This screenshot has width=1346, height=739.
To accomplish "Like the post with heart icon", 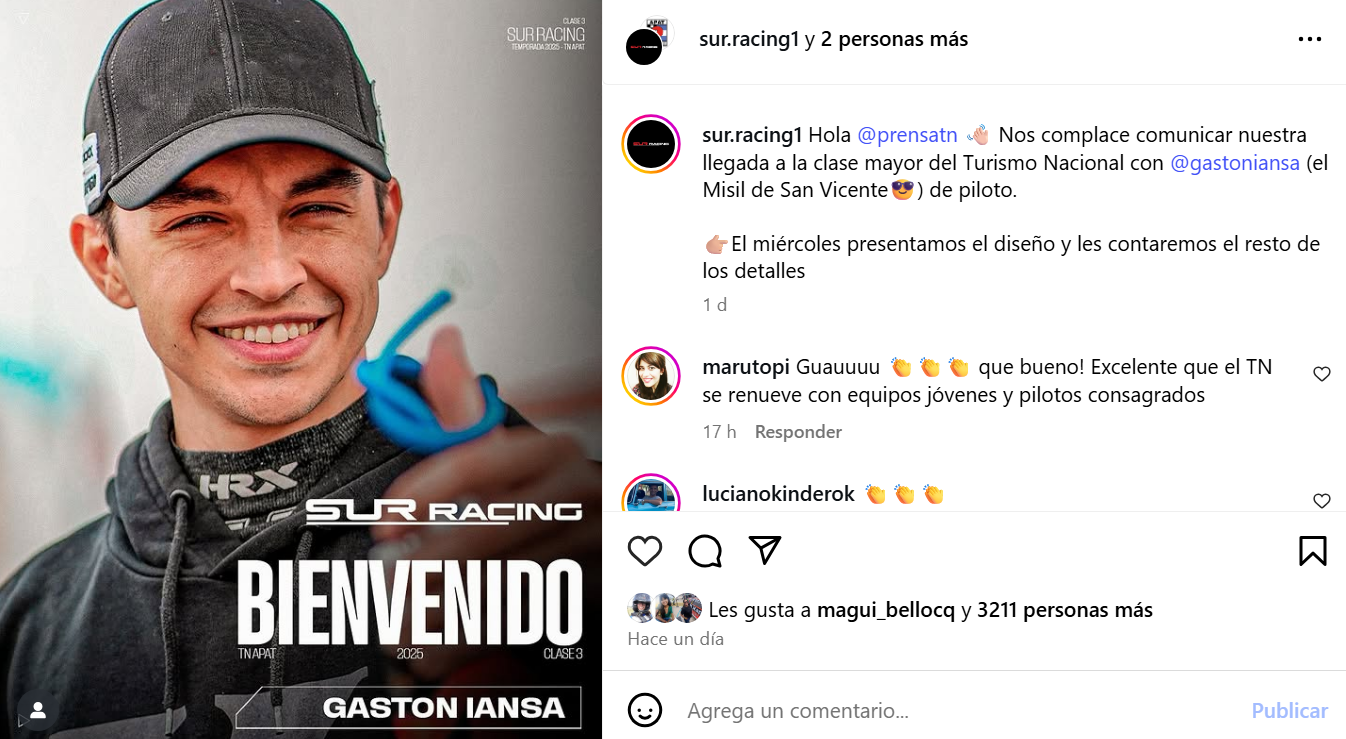I will [x=645, y=551].
